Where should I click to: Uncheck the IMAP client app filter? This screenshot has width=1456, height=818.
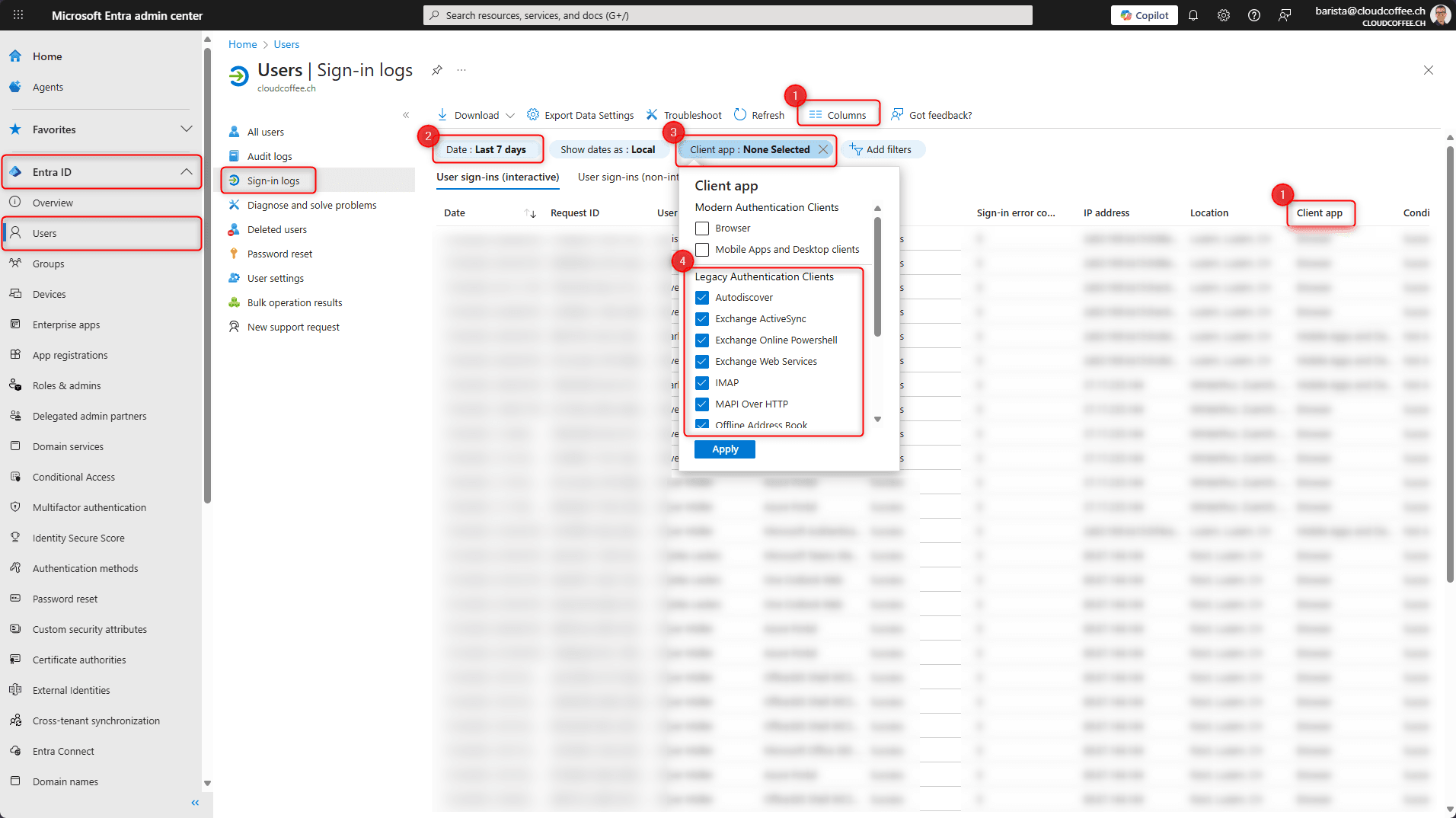(x=702, y=382)
